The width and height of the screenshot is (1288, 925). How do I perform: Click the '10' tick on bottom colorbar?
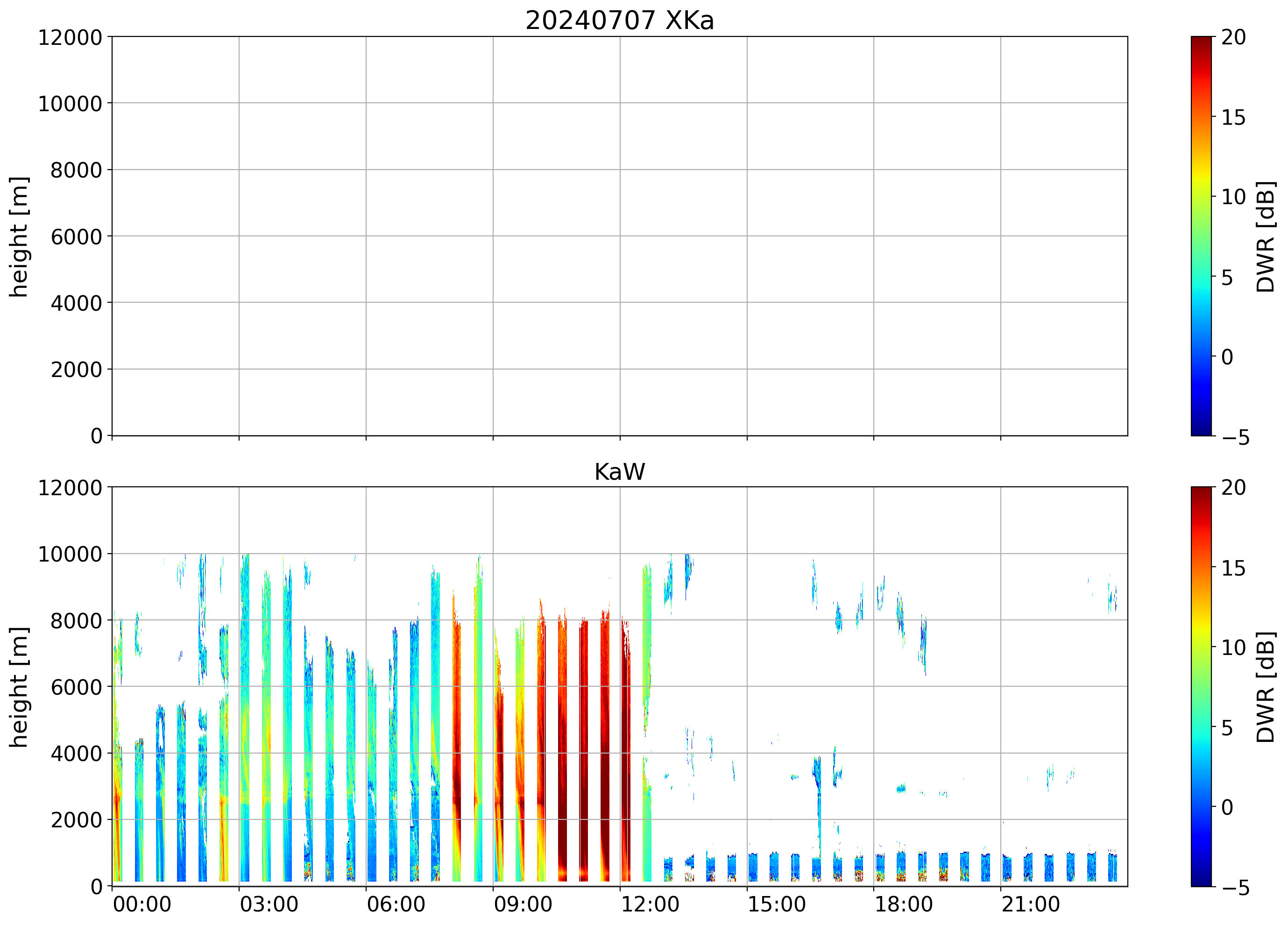1233,647
